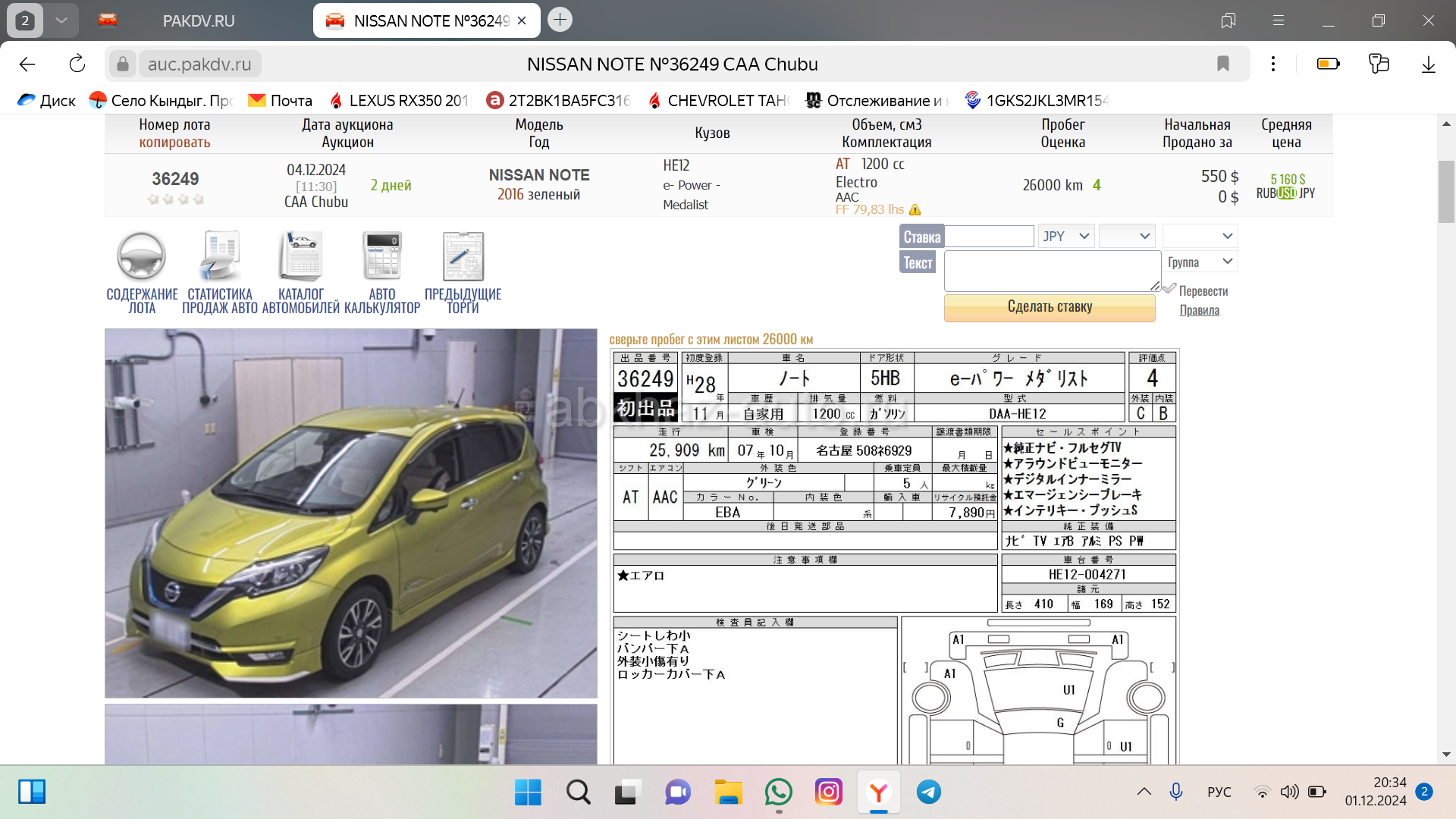Click the yellow warning triangle icon
1456x819 pixels.
[x=915, y=210]
